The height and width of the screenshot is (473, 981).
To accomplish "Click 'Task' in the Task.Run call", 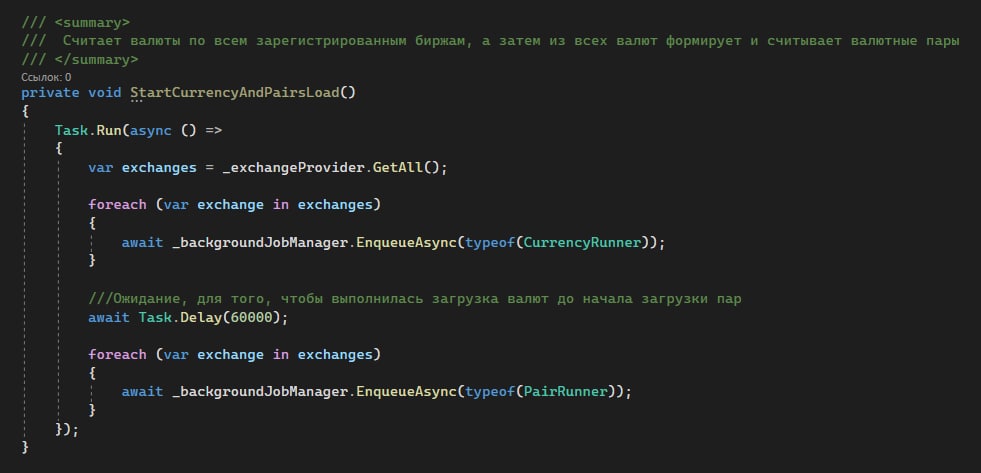I will coord(71,130).
